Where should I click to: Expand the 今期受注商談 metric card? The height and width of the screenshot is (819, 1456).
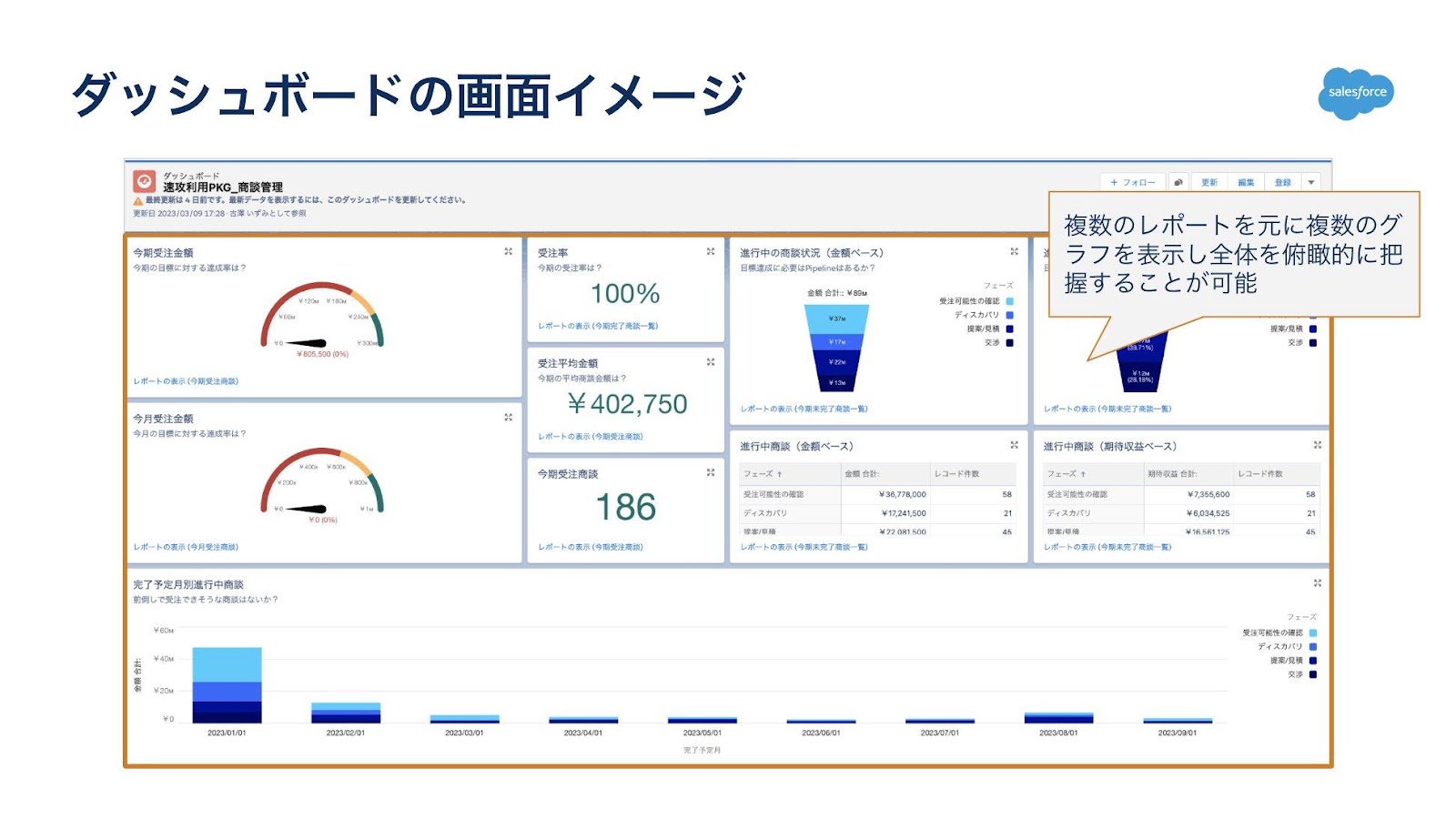point(711,472)
